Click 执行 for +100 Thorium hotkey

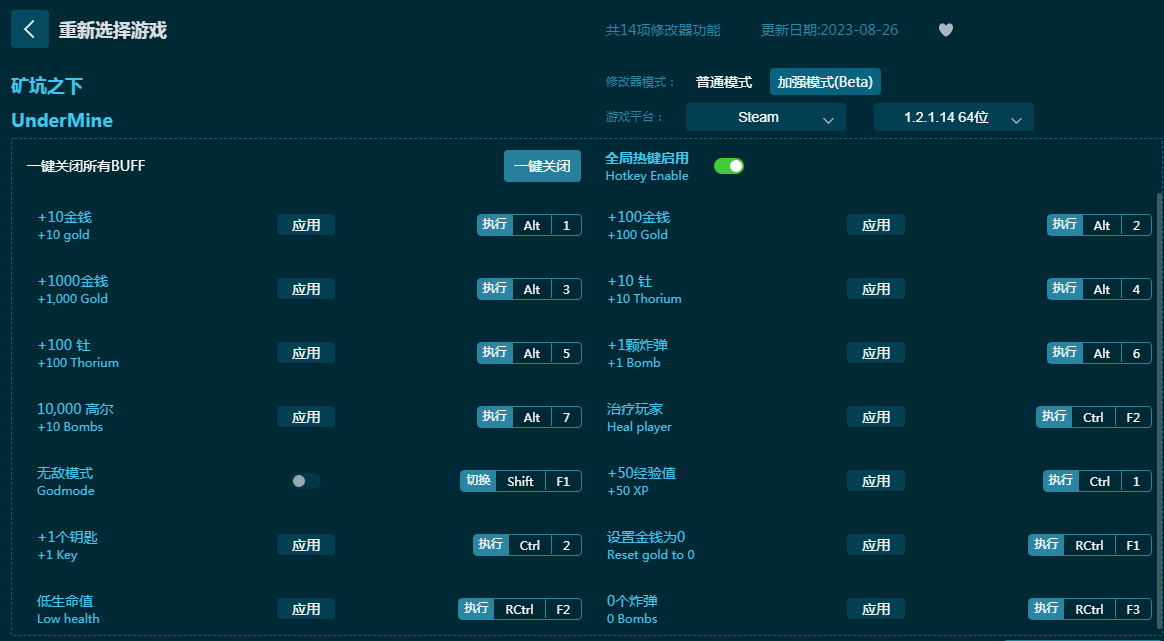495,352
